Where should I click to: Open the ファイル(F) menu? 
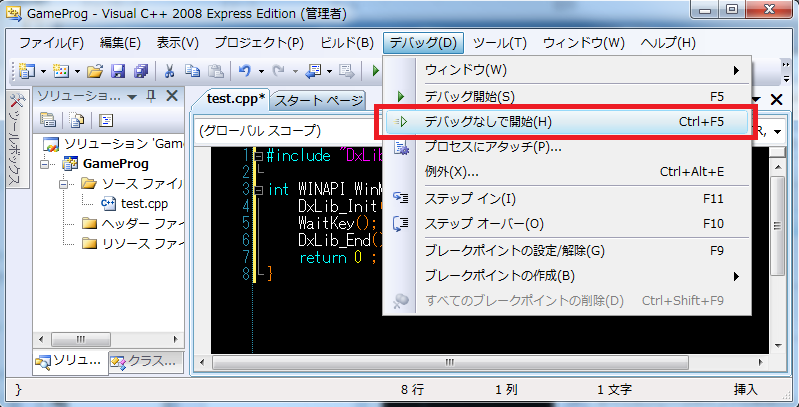pos(51,43)
